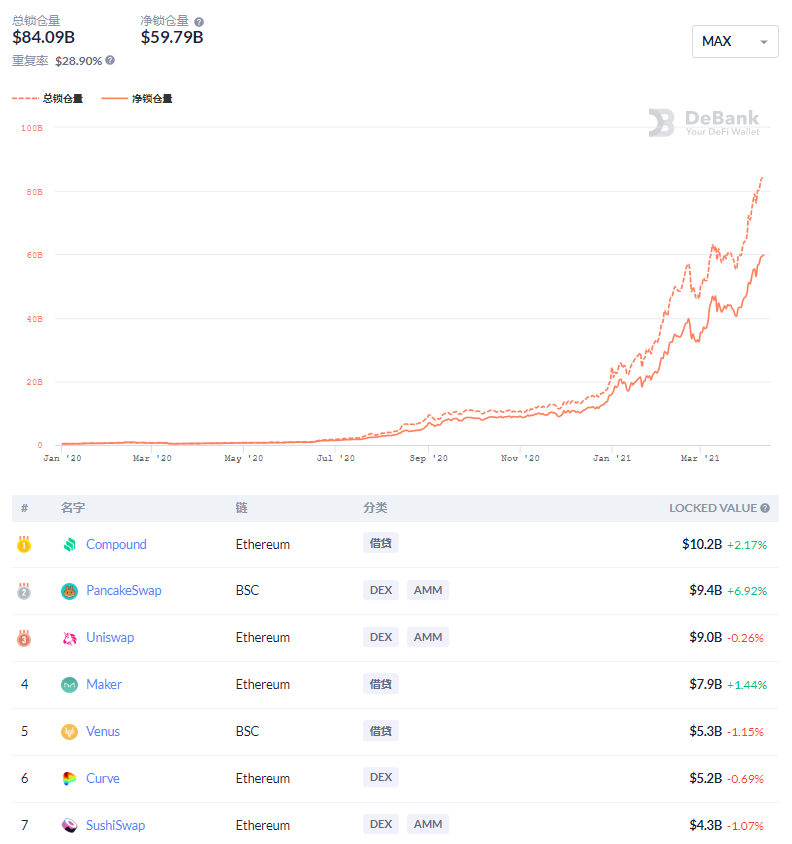
Task: Click the Curve logo icon
Action: 69,779
